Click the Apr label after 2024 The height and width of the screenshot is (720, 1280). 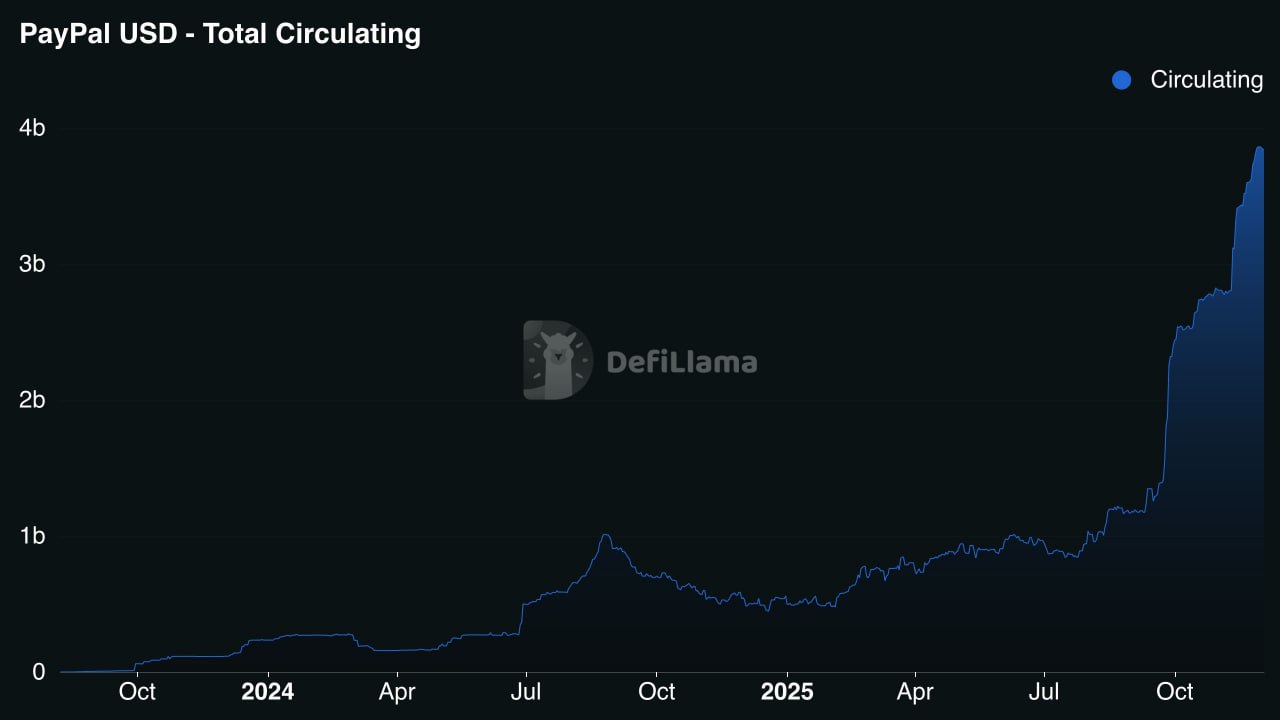[x=397, y=692]
